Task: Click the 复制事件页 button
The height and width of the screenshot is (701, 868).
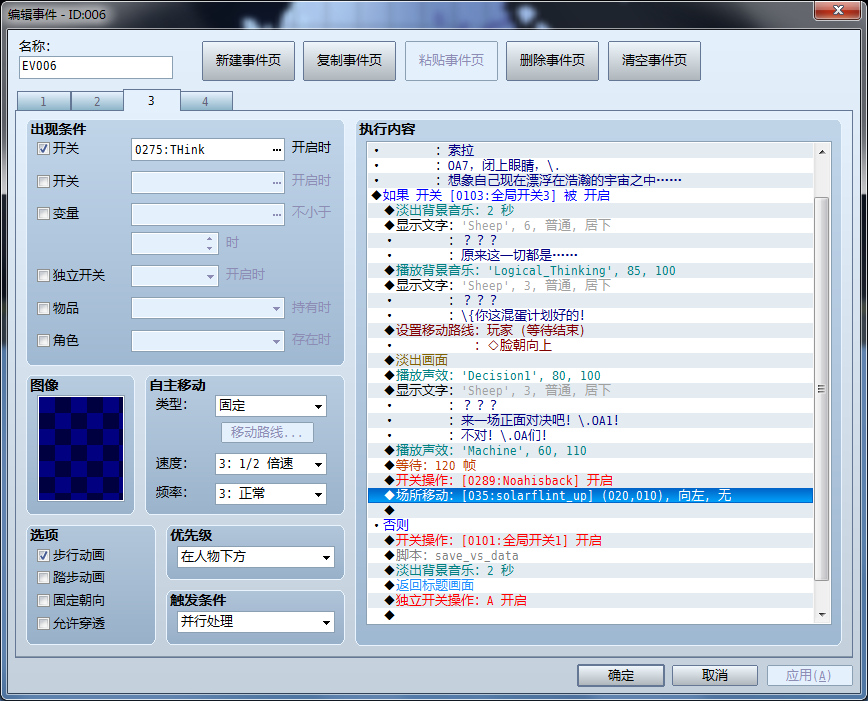Action: 349,60
